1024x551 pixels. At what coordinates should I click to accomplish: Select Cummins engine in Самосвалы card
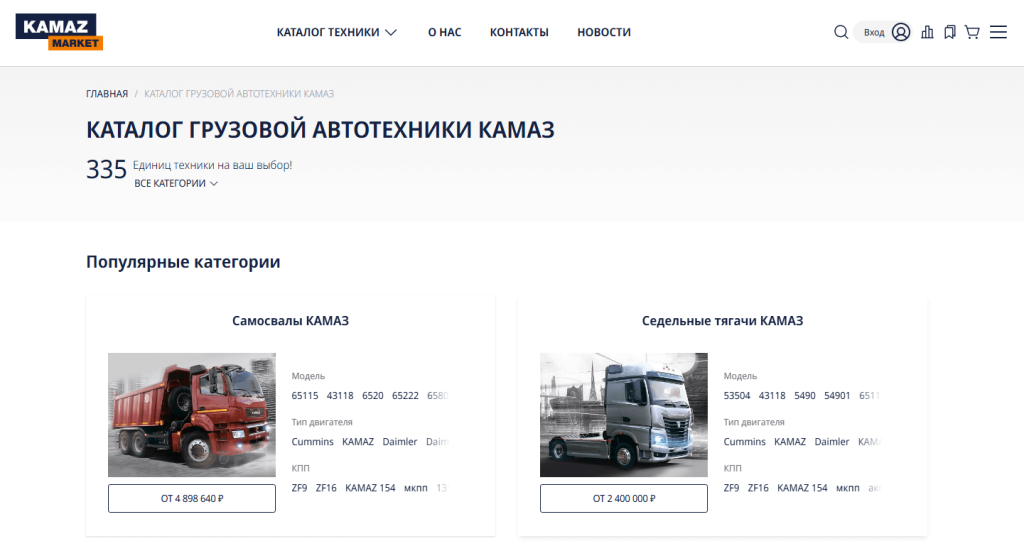313,442
